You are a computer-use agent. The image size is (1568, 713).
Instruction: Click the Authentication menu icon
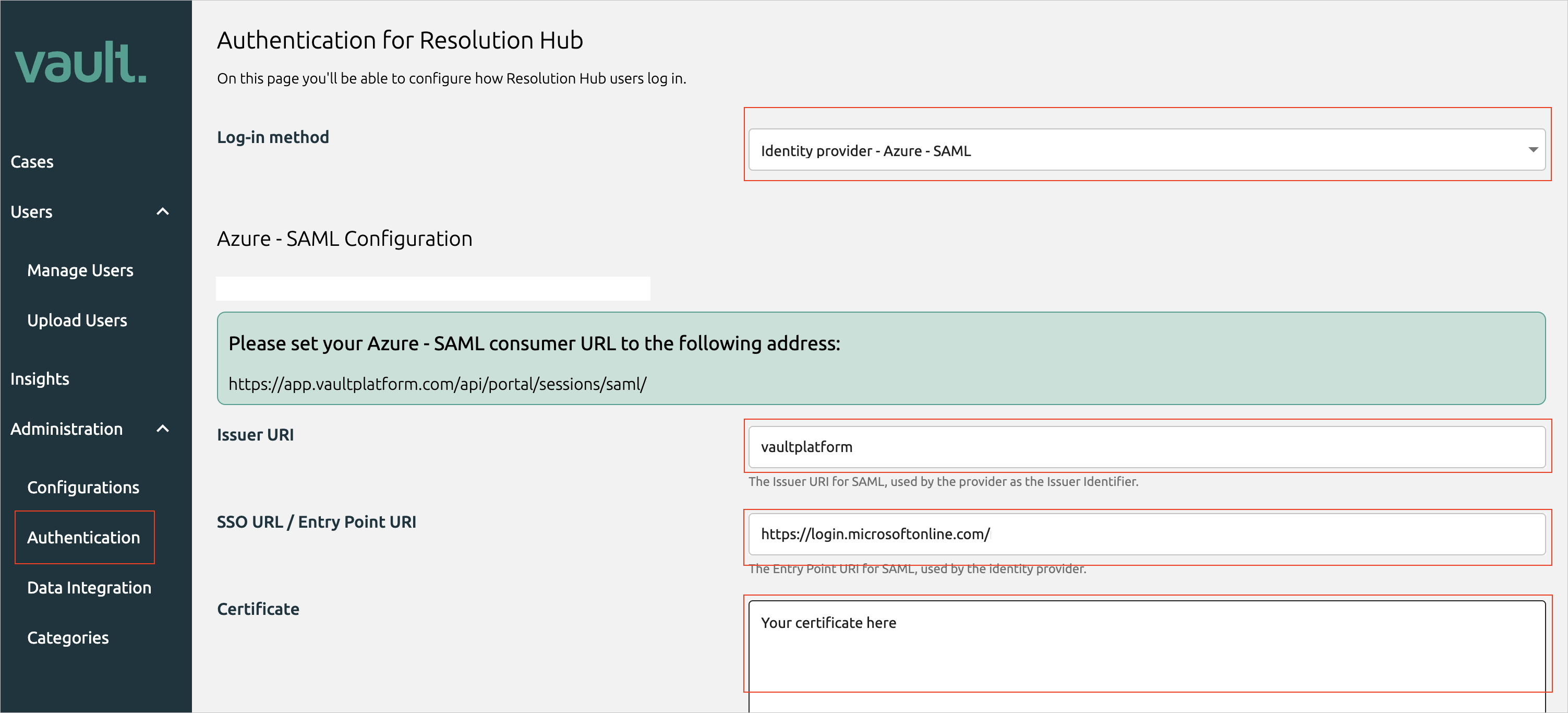(84, 537)
